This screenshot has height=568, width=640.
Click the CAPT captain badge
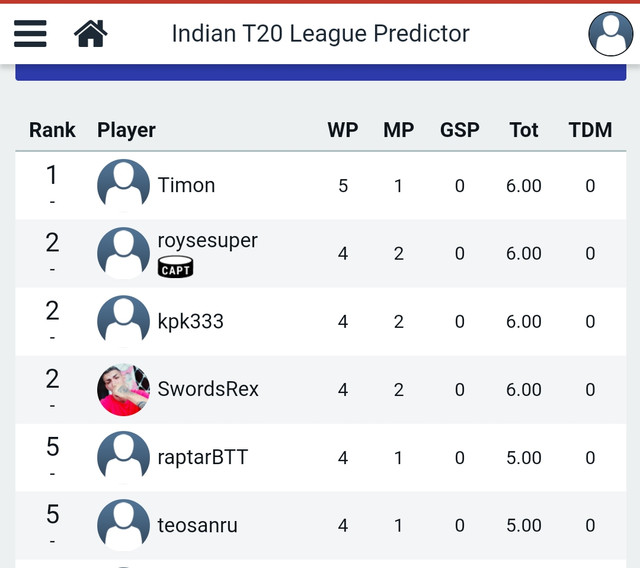coord(176,267)
